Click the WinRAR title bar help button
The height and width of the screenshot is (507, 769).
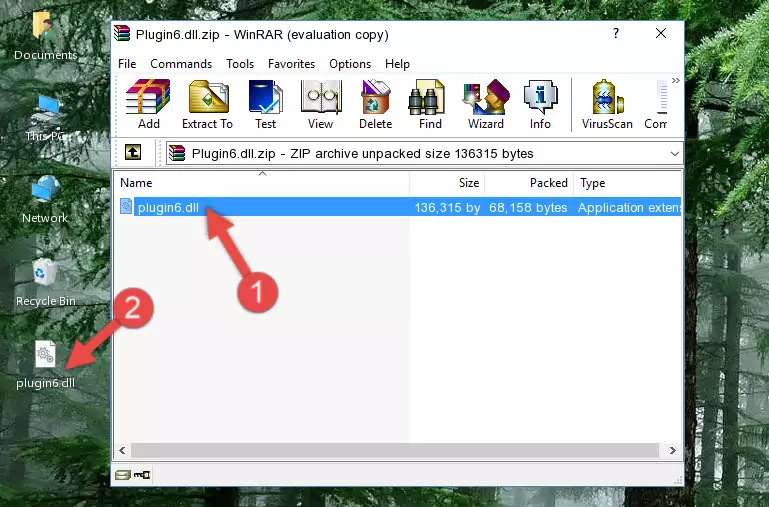pos(615,33)
